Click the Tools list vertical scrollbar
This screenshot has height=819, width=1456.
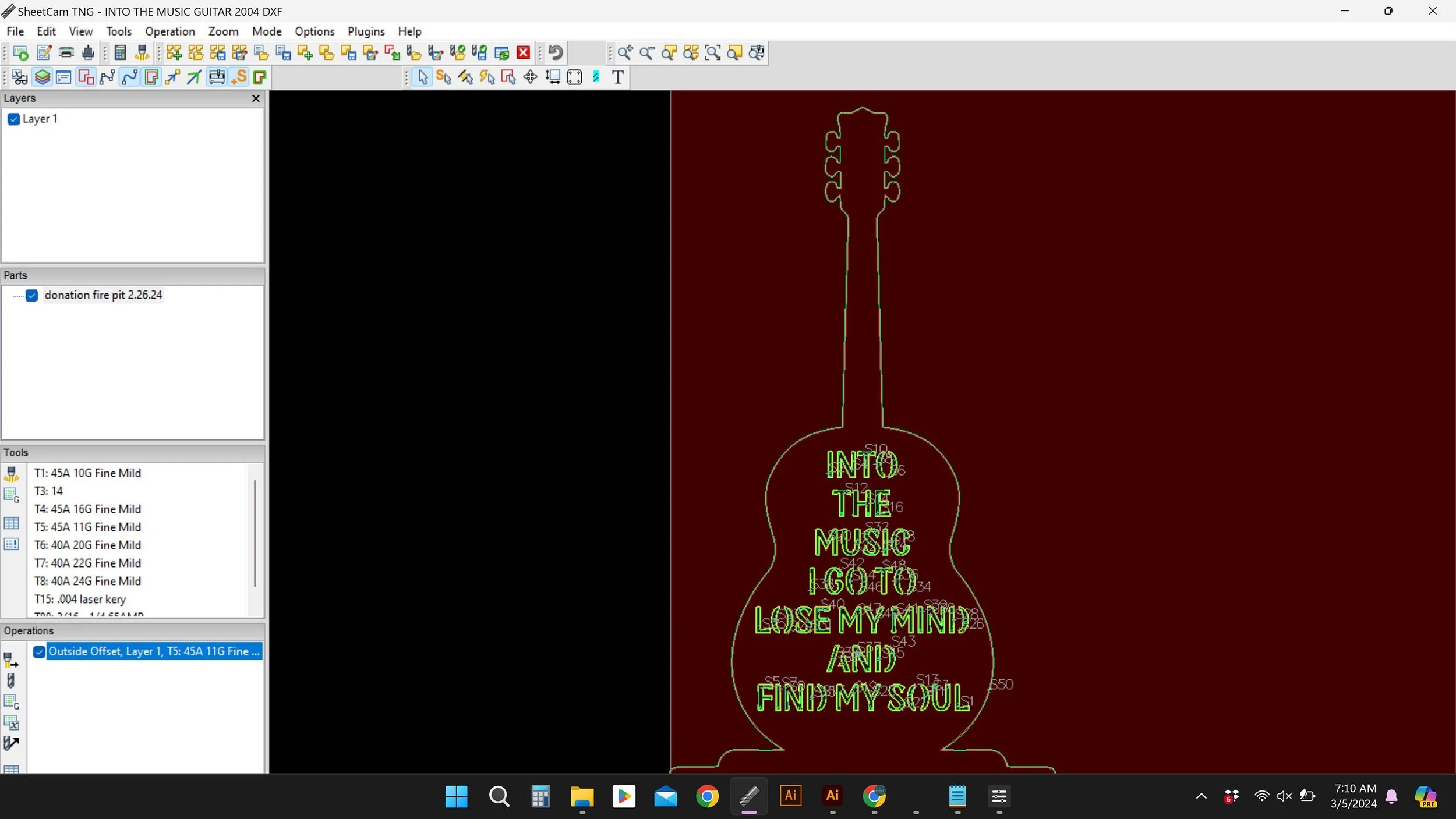point(255,533)
